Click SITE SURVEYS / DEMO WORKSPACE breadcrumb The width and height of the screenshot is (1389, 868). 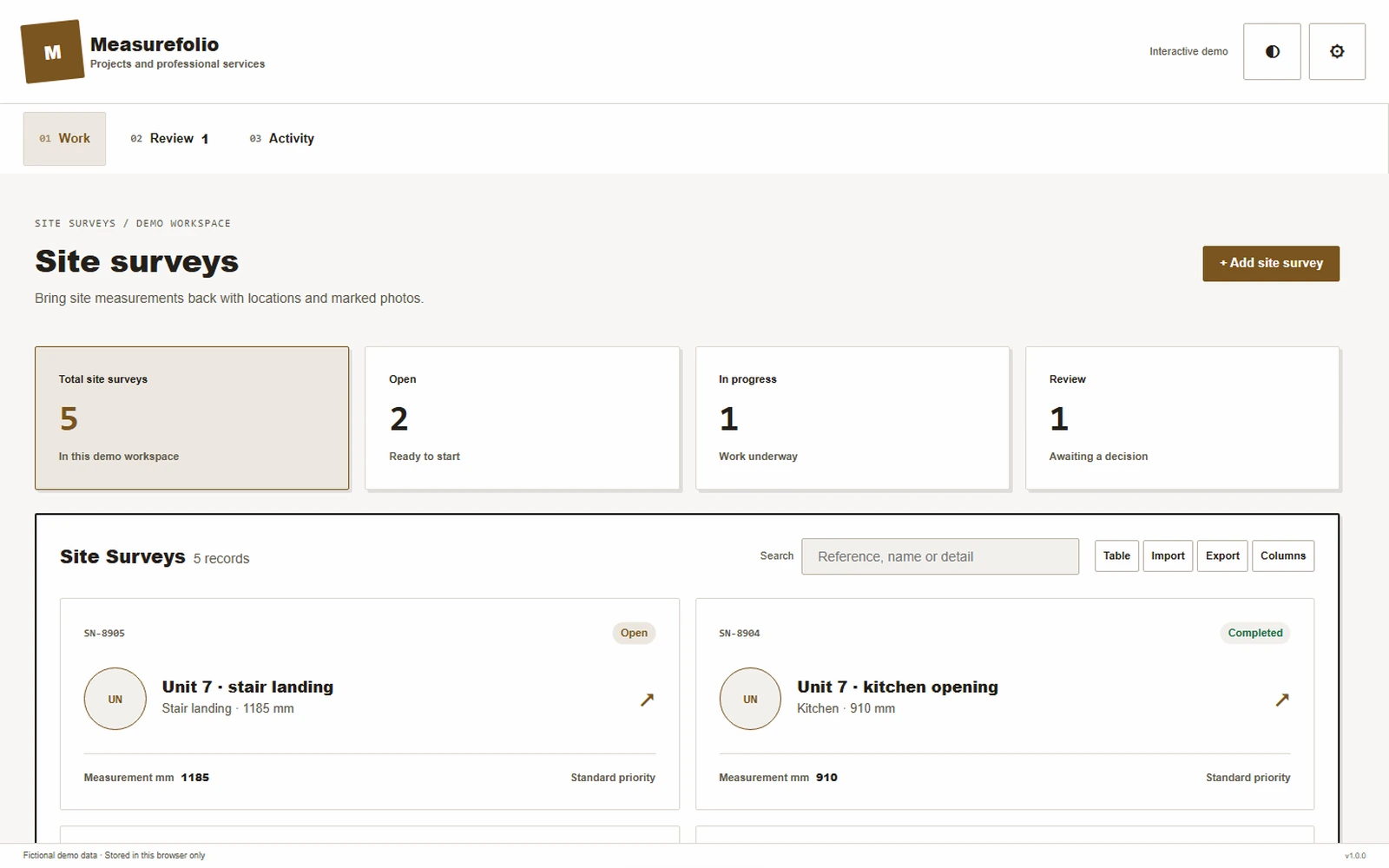pos(133,223)
